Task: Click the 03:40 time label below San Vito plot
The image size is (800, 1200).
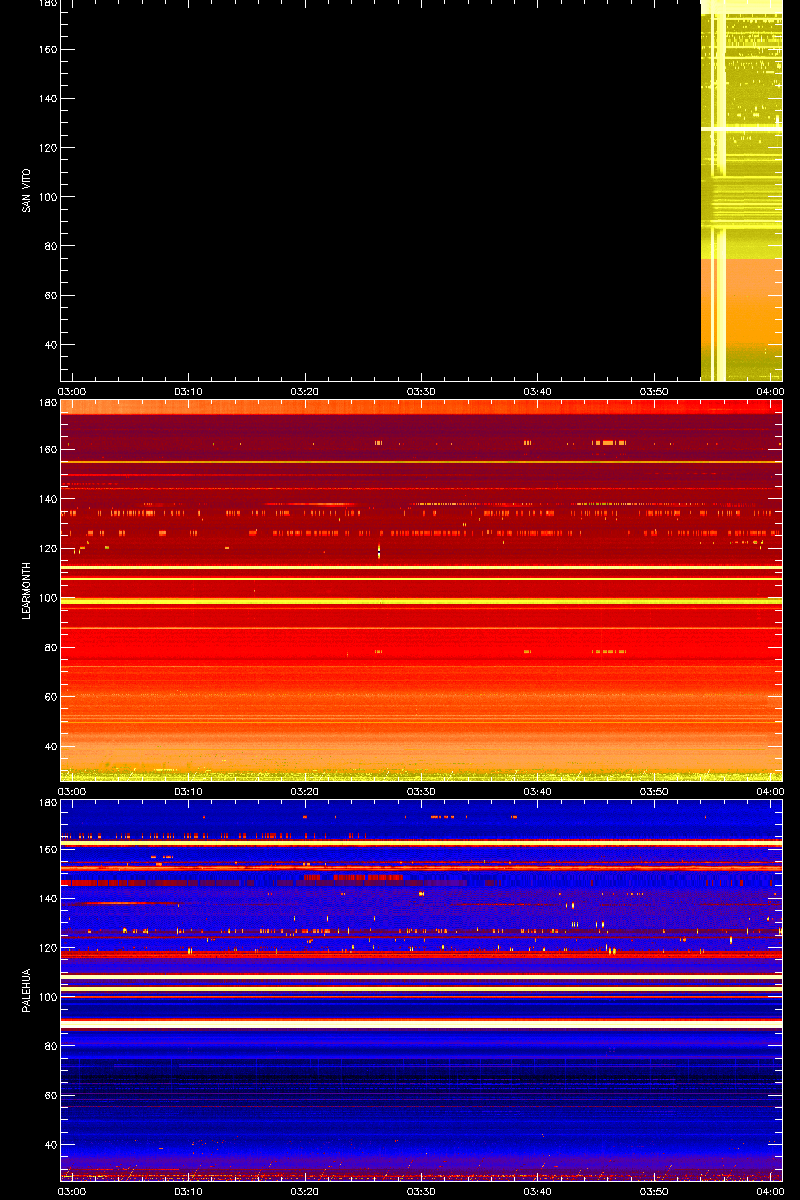Action: point(538,392)
